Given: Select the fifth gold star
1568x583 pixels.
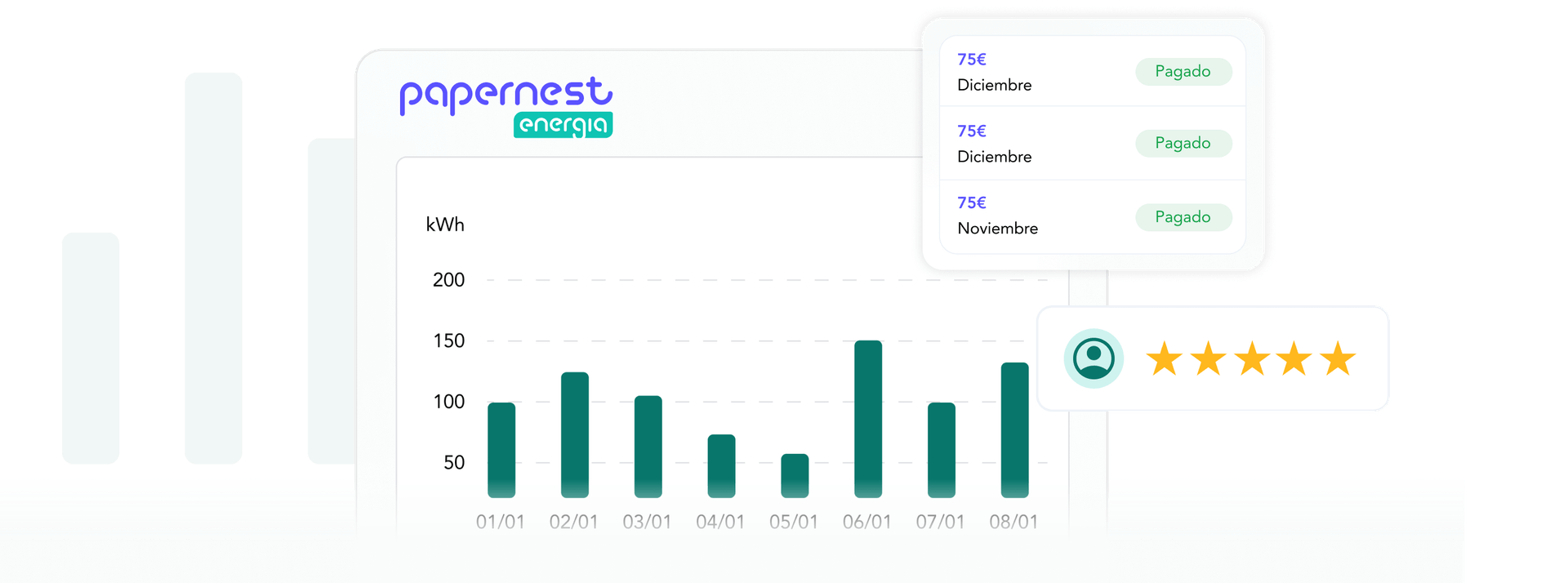Looking at the screenshot, I should point(1338,359).
